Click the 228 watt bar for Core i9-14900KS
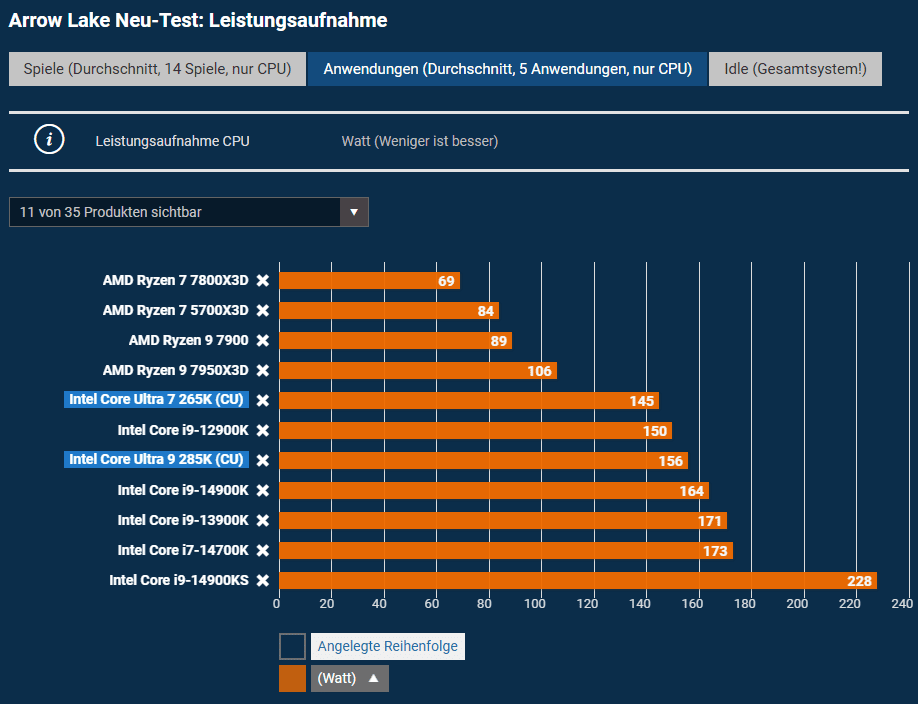The height and width of the screenshot is (704, 918). (578, 580)
